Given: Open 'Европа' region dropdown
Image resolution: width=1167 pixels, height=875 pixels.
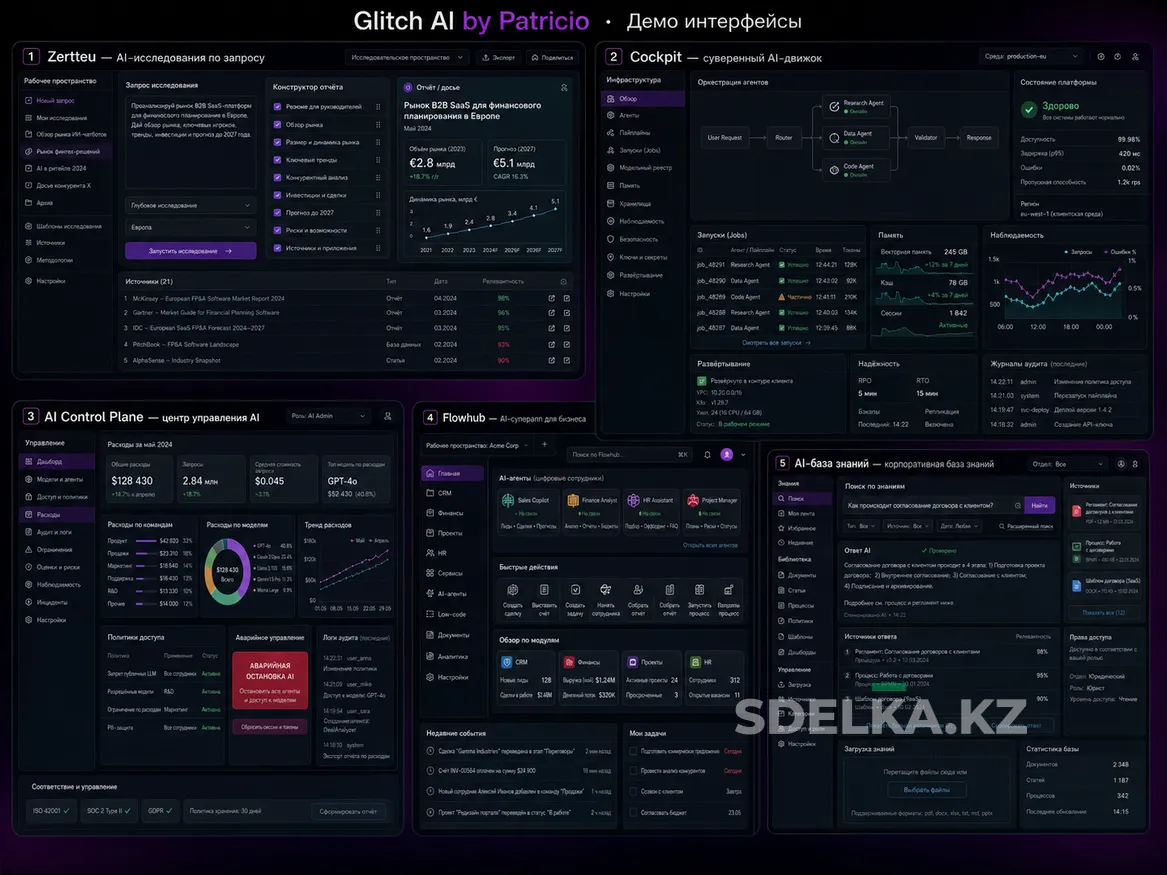Looking at the screenshot, I should pos(191,227).
